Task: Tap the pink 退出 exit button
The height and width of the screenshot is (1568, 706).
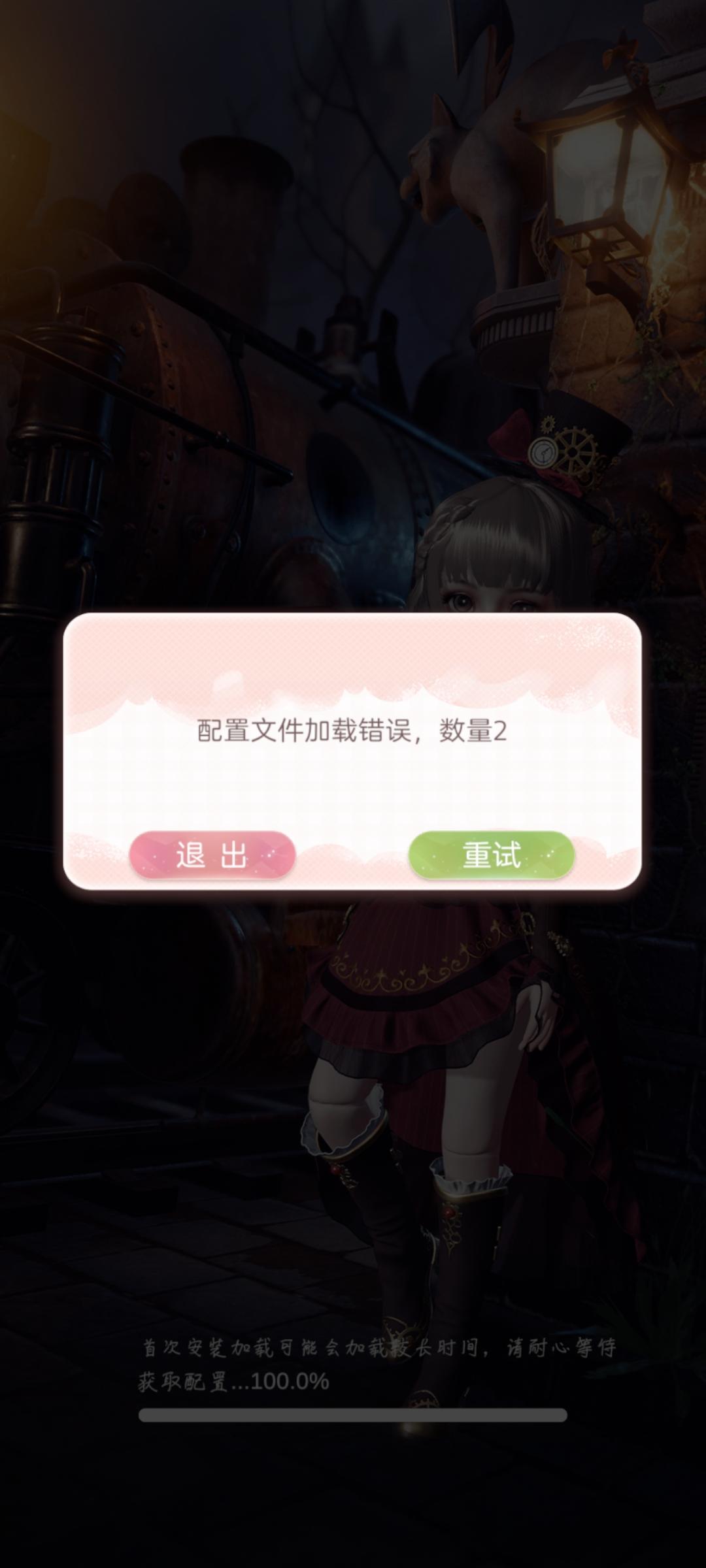Action: click(212, 855)
